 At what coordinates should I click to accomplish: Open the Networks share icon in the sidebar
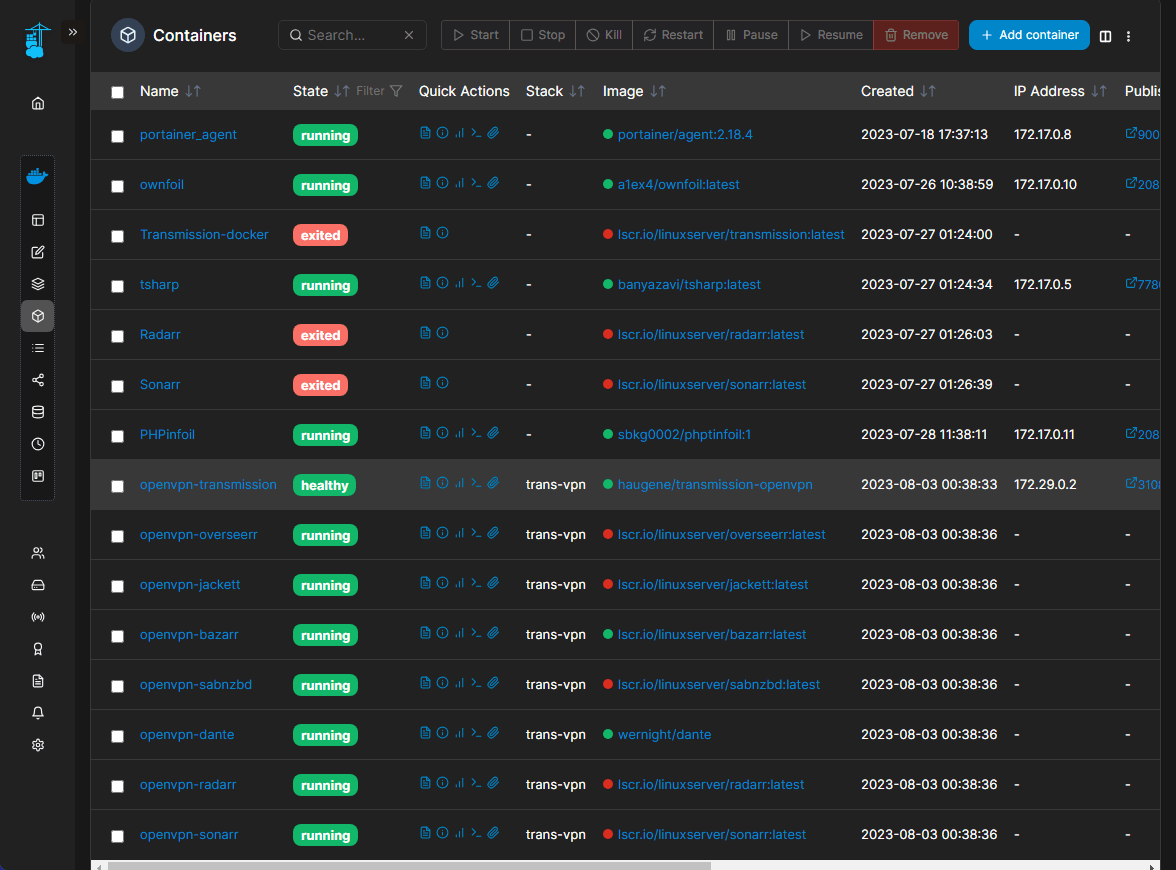pos(38,380)
